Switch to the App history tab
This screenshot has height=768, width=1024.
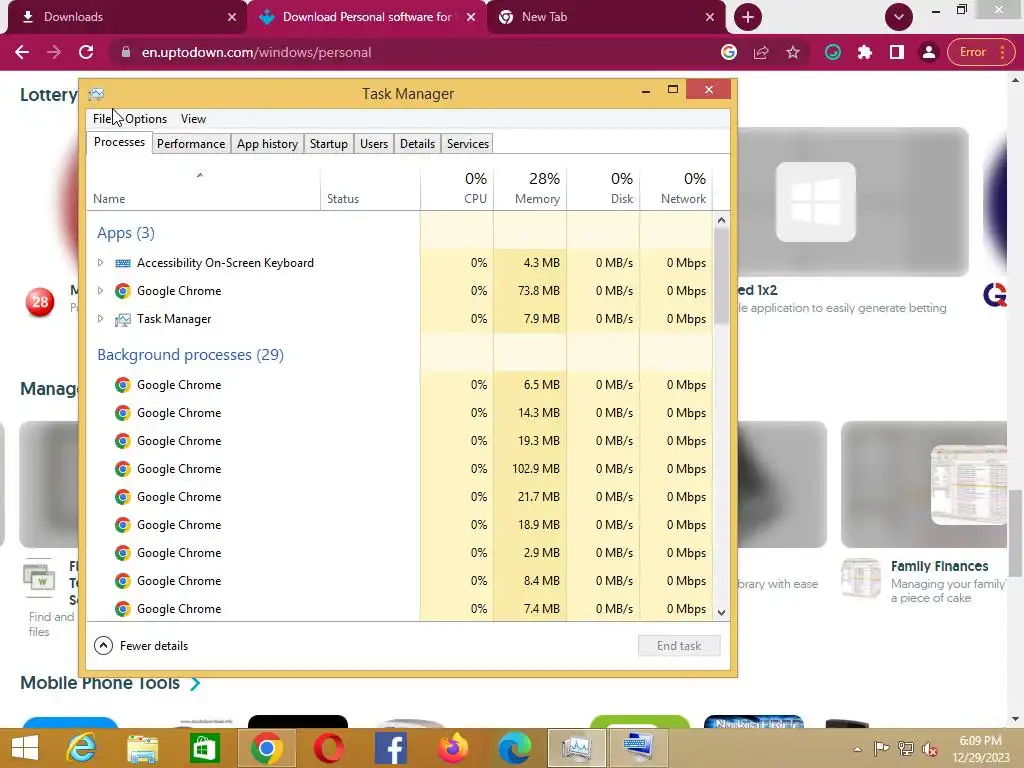tap(267, 144)
